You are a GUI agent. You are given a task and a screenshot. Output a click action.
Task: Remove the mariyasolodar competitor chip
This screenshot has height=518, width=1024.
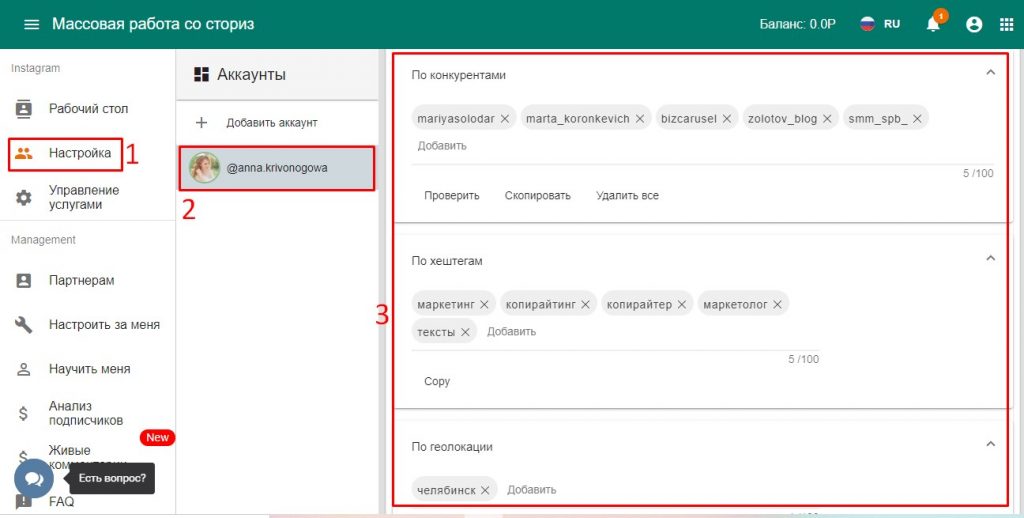(505, 118)
